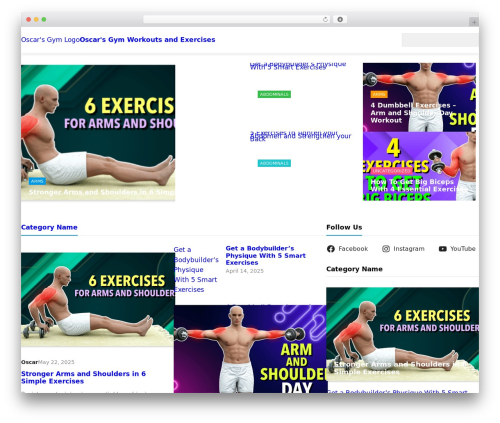Open new tab with plus button
The width and height of the screenshot is (500, 423).
(x=474, y=22)
